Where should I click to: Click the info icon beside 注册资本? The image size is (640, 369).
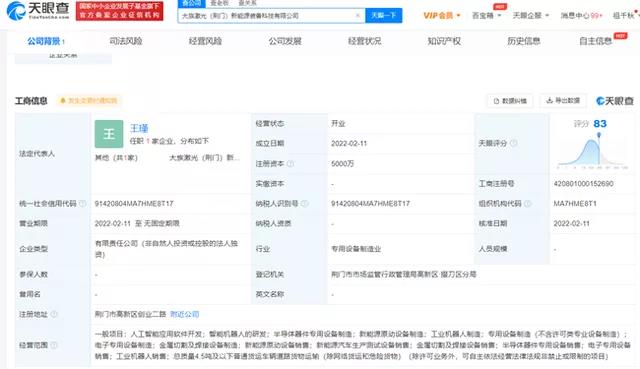click(x=290, y=164)
